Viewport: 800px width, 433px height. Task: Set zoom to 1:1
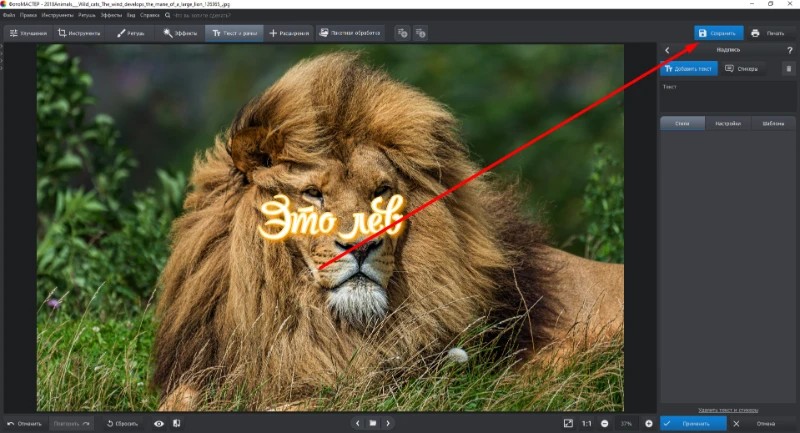tap(587, 423)
